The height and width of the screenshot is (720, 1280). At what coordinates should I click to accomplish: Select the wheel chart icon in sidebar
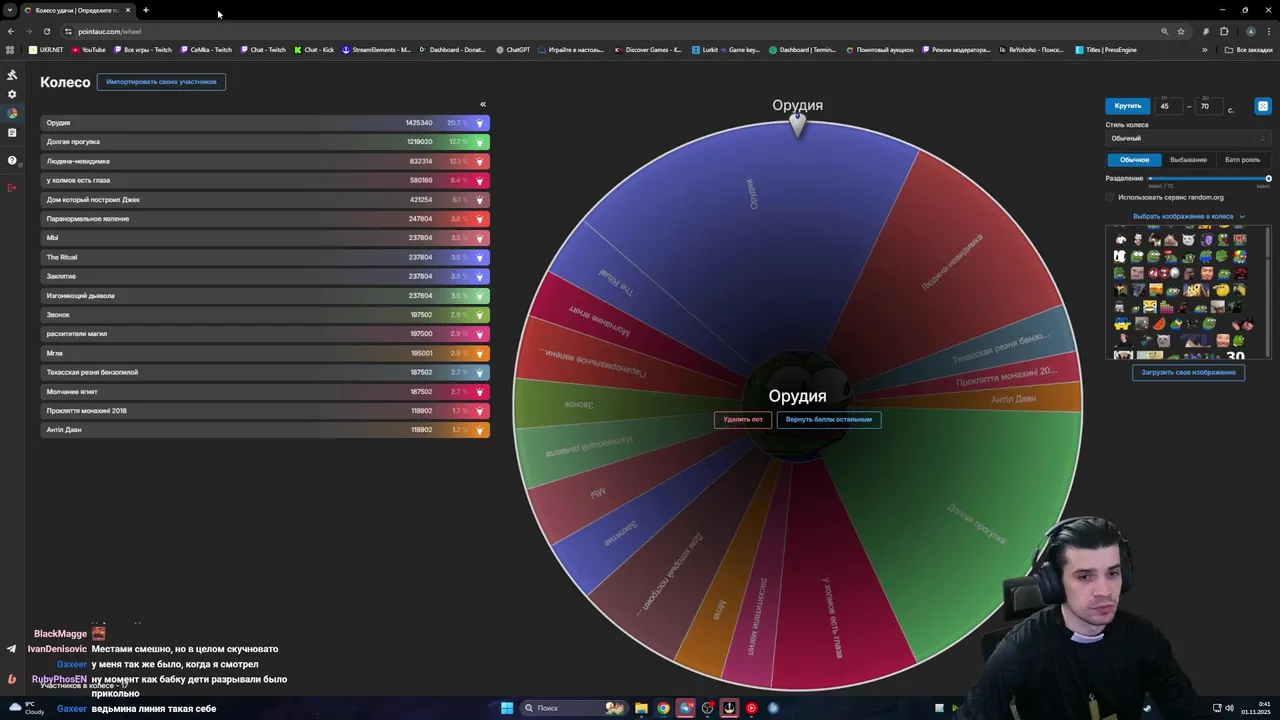pos(12,113)
